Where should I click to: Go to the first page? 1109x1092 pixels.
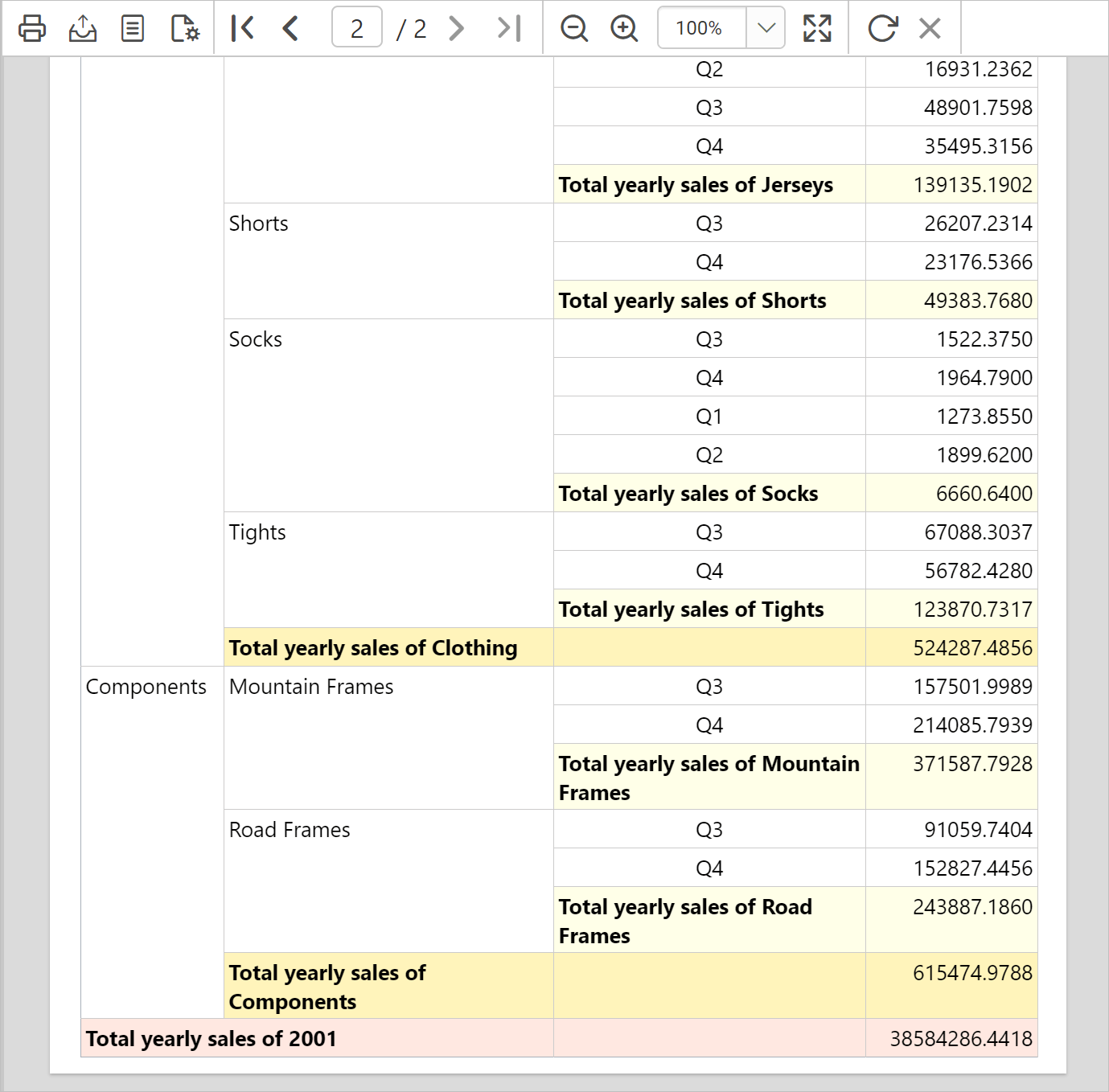[242, 28]
